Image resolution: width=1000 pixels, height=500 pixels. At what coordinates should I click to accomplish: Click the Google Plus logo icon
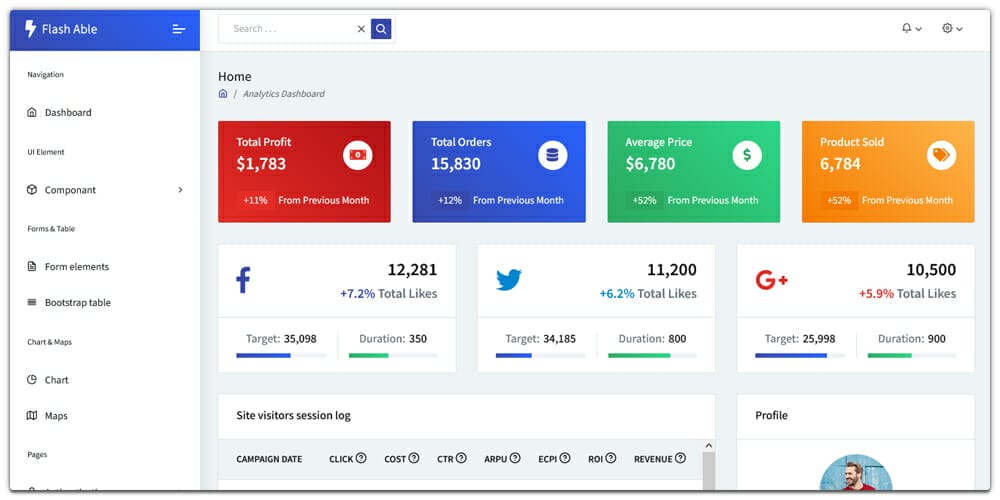click(x=772, y=280)
